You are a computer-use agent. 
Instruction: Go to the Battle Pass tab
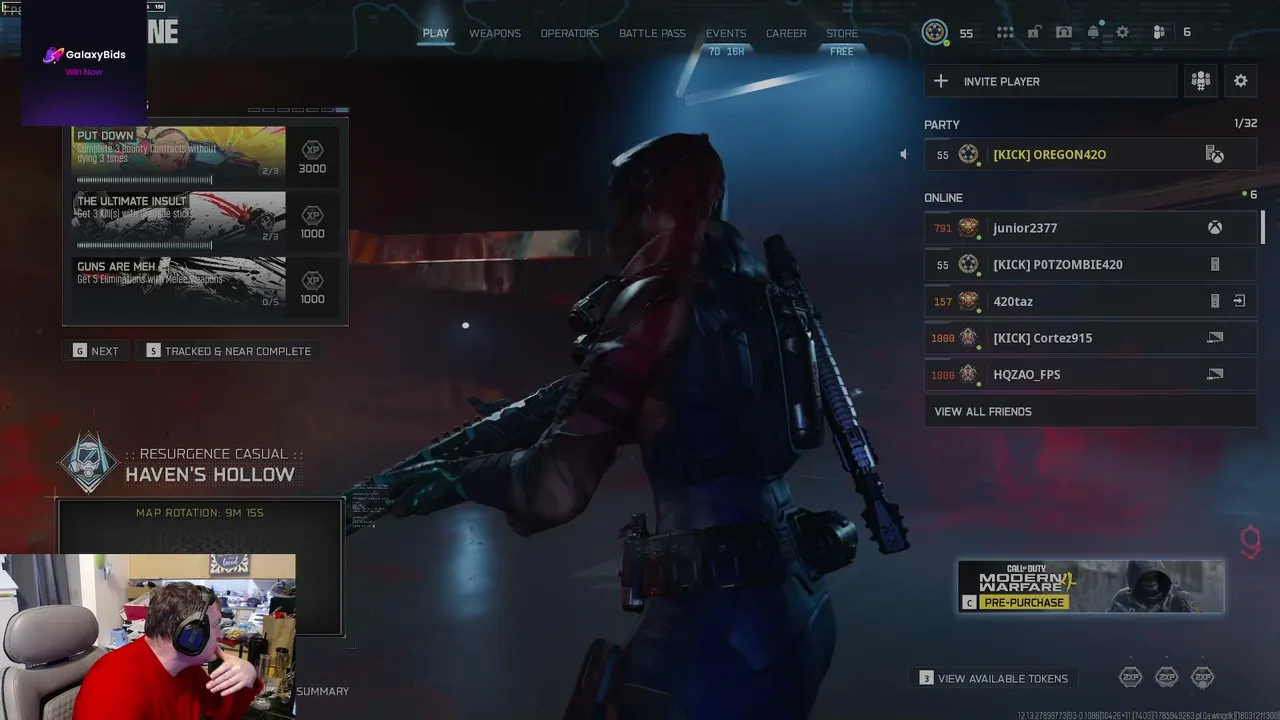(x=652, y=33)
